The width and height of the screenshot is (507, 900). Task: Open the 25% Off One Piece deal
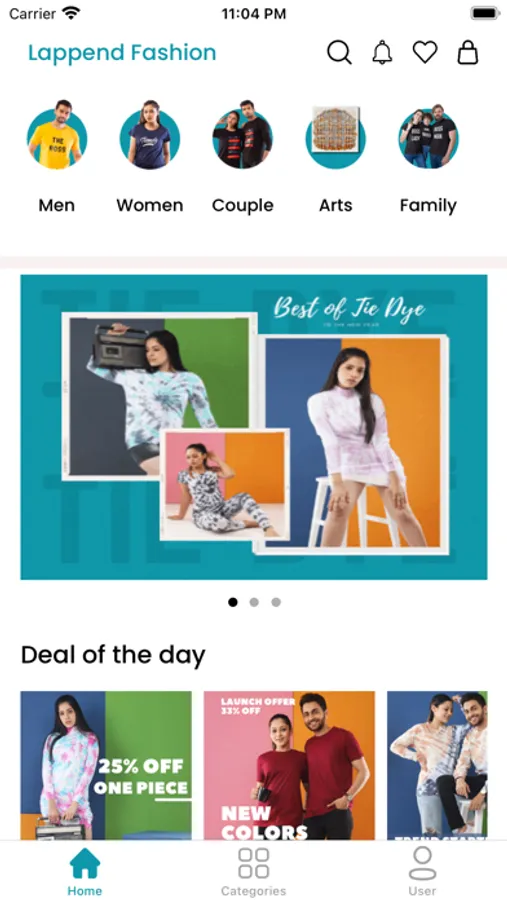point(106,766)
